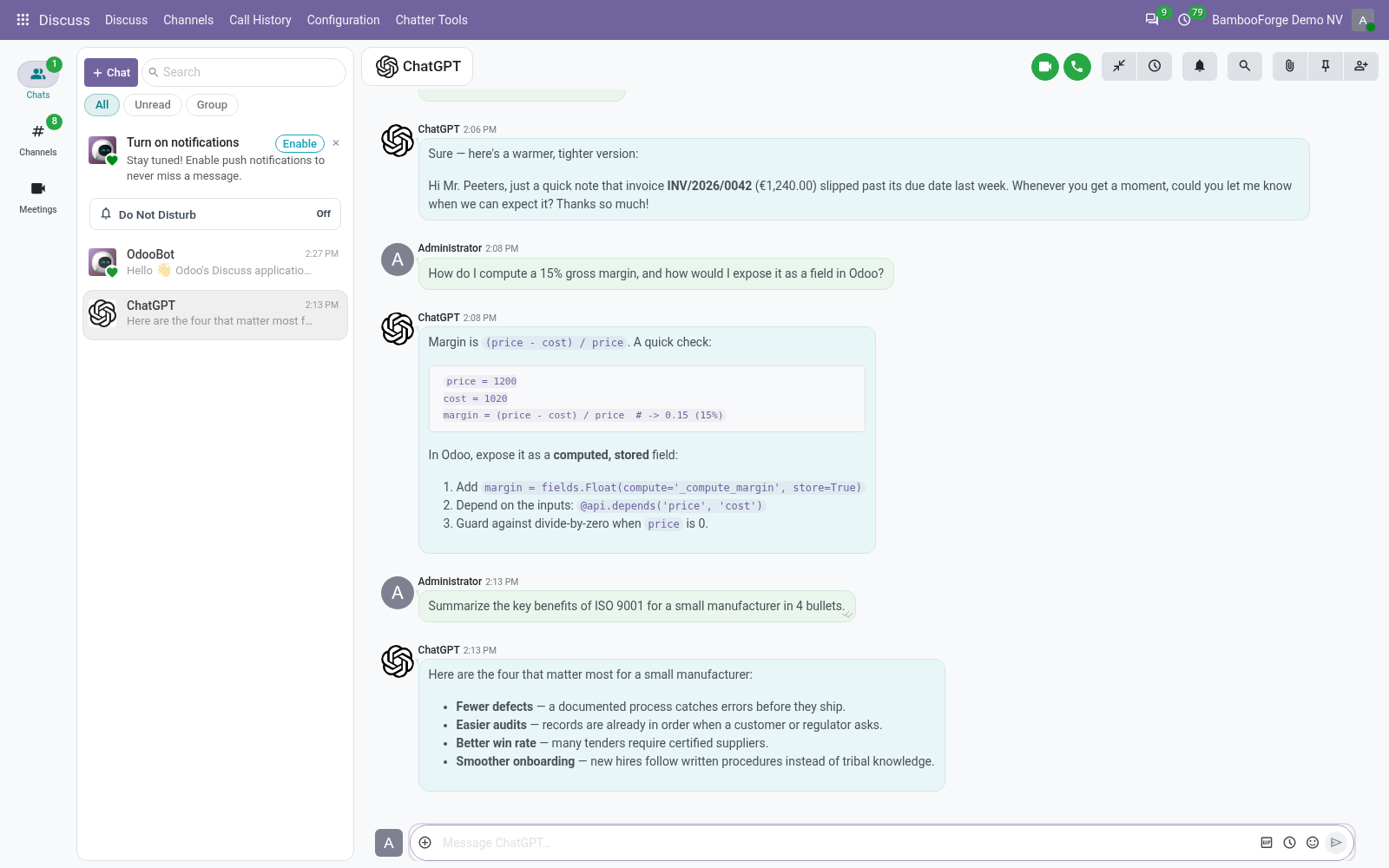The image size is (1389, 868).
Task: Open activities clock with 79 badge
Action: pyautogui.click(x=1184, y=19)
